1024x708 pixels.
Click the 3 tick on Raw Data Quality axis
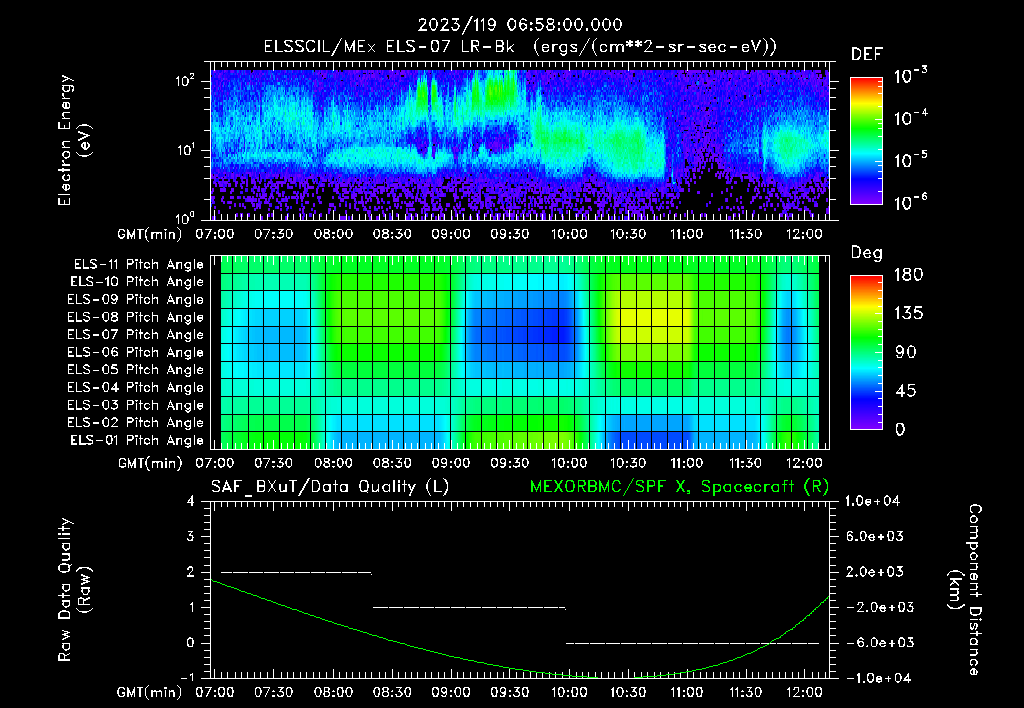[x=191, y=536]
